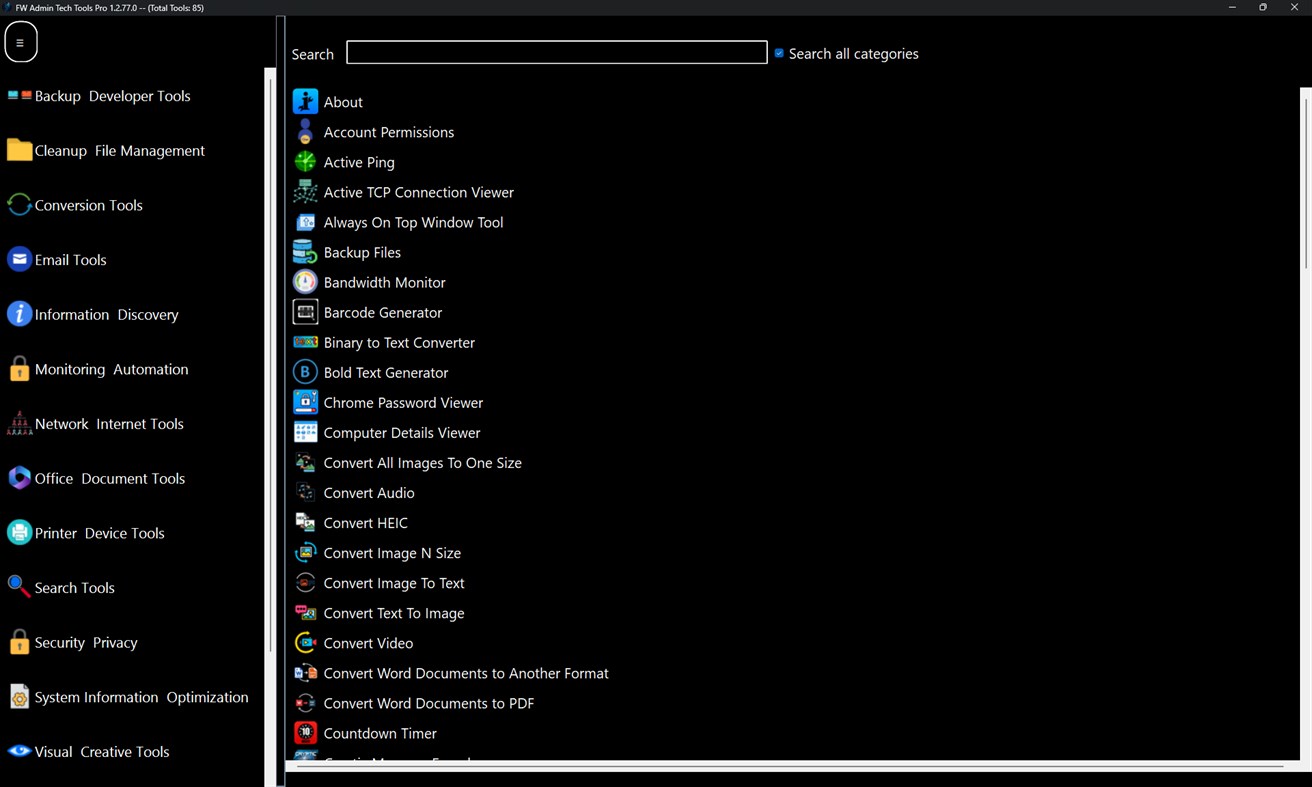Launch Convert Word Documents to PDF
This screenshot has height=787, width=1312.
point(428,702)
